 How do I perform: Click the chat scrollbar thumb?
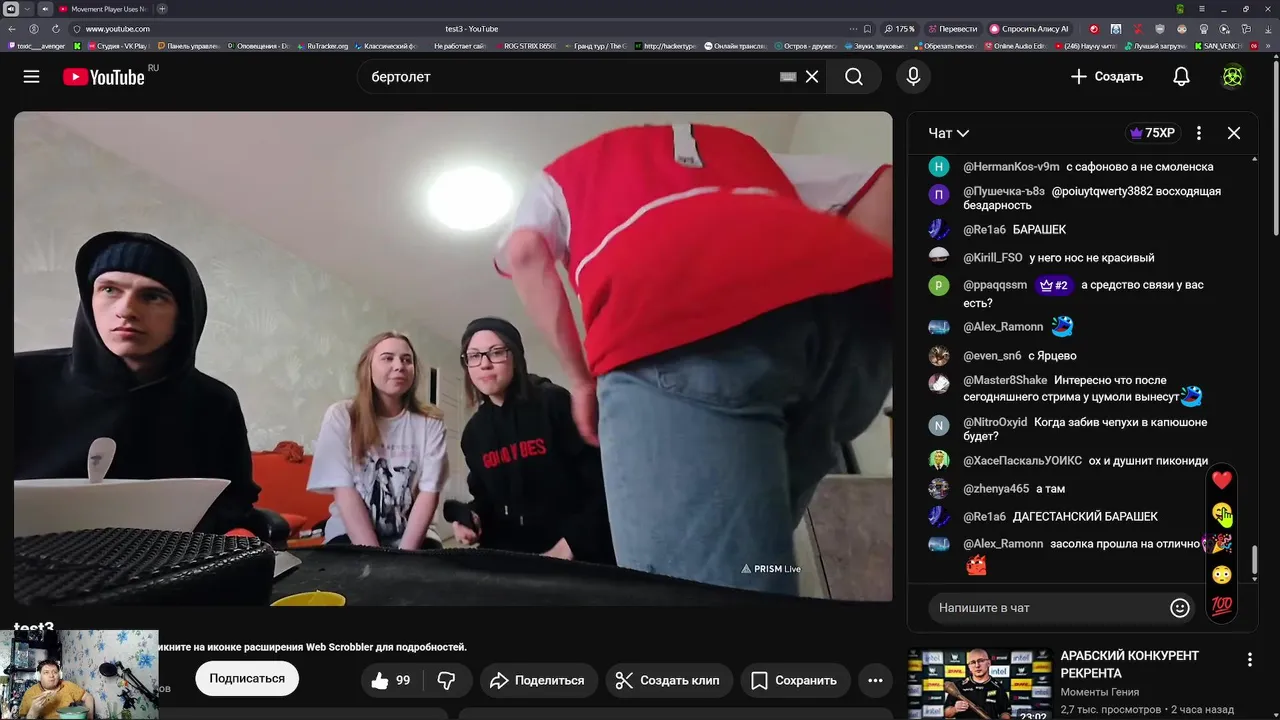coord(1254,560)
